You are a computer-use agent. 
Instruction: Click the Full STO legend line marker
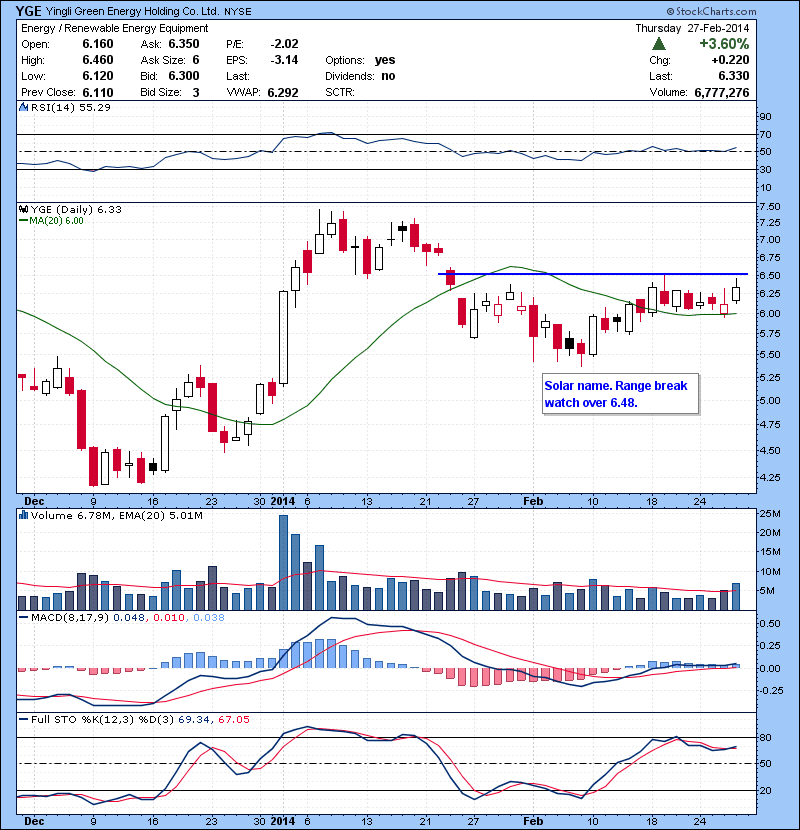click(23, 719)
